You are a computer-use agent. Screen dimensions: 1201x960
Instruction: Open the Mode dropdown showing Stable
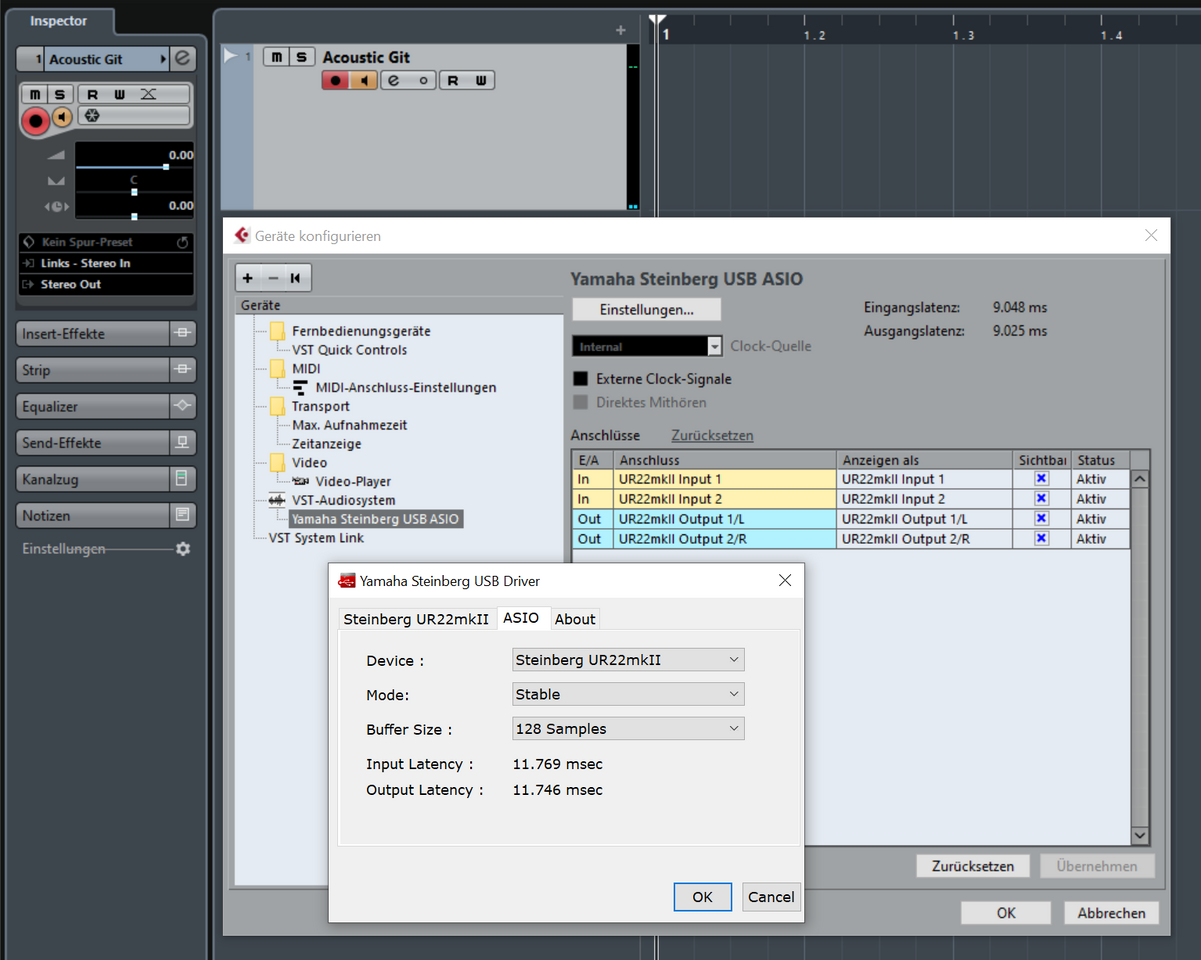pos(628,694)
